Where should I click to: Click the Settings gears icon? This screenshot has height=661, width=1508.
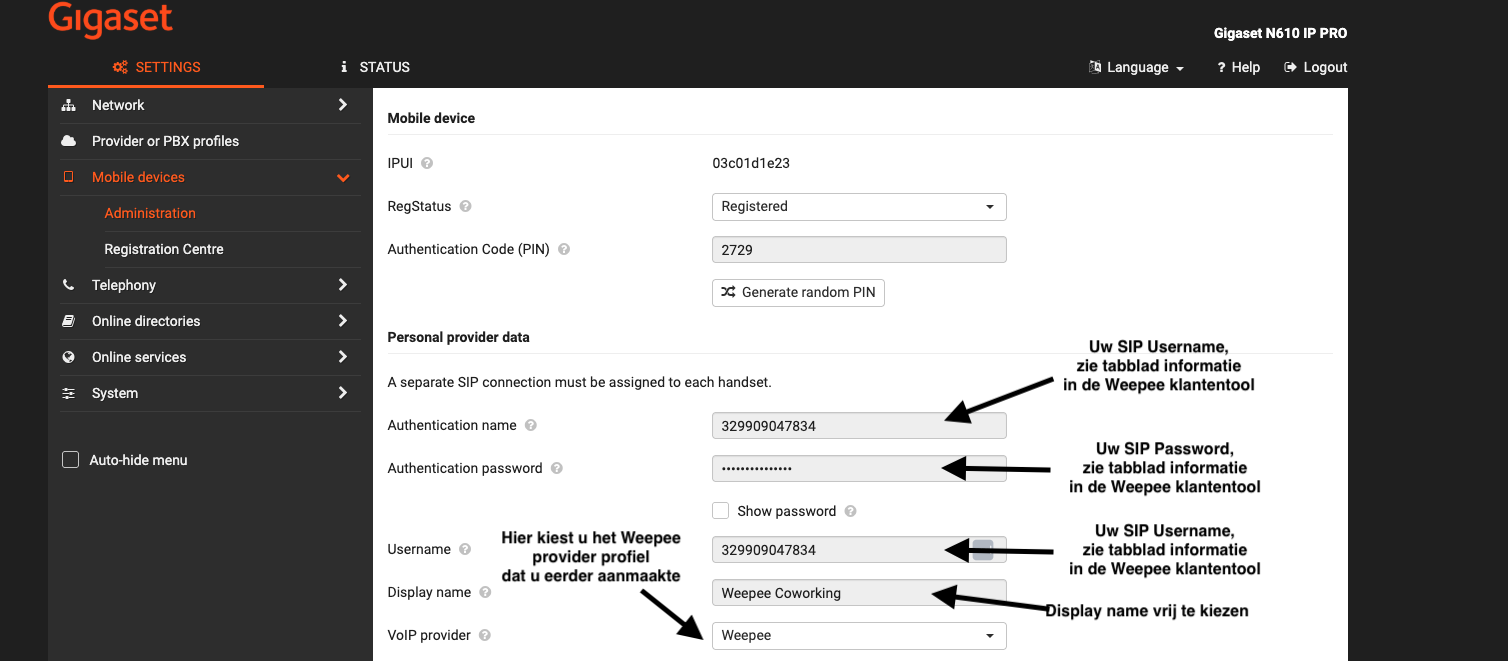[120, 67]
